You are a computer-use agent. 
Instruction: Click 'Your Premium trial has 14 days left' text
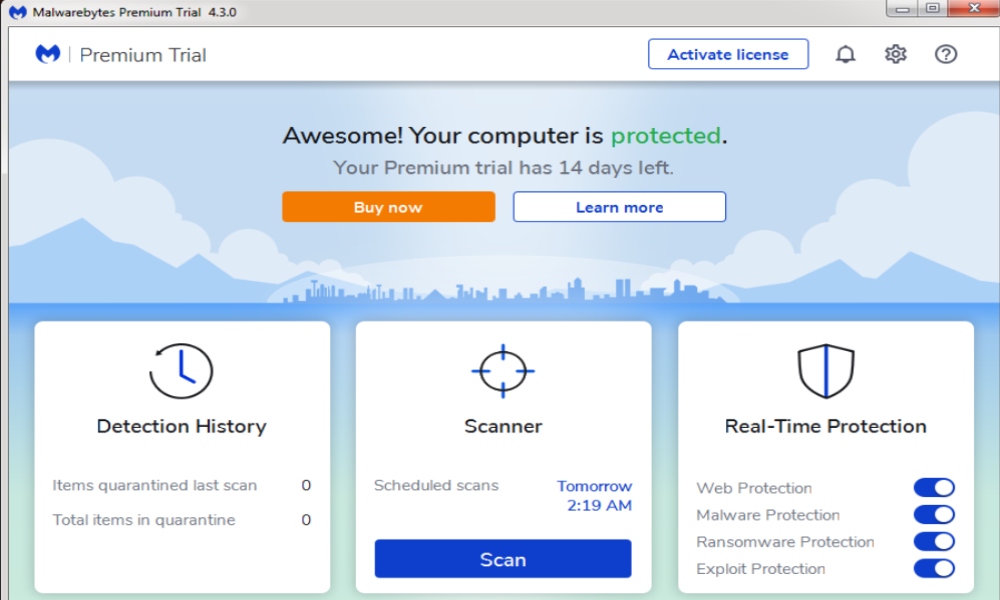[x=503, y=168]
